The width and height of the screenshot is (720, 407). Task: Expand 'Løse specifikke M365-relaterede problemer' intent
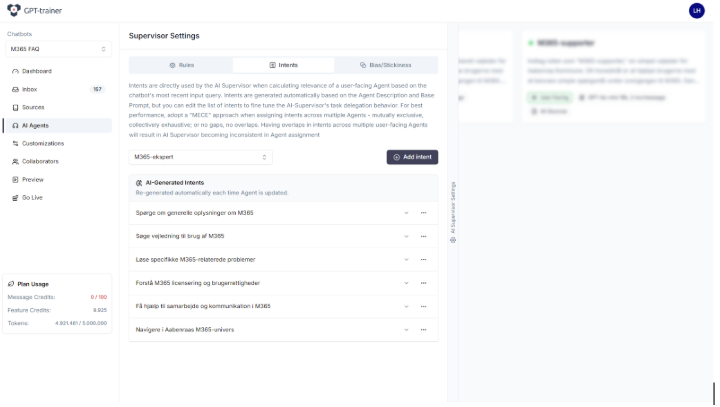click(x=406, y=260)
